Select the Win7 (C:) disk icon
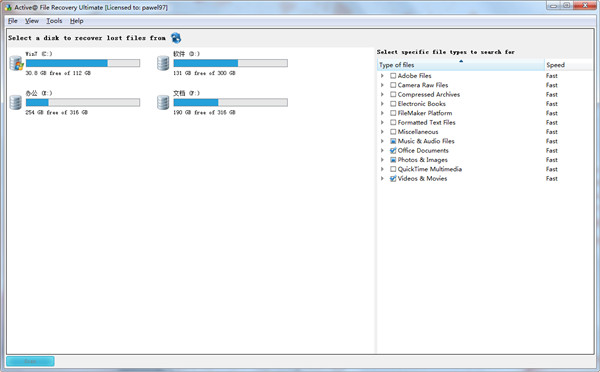Image resolution: width=600 pixels, height=372 pixels. (16, 63)
